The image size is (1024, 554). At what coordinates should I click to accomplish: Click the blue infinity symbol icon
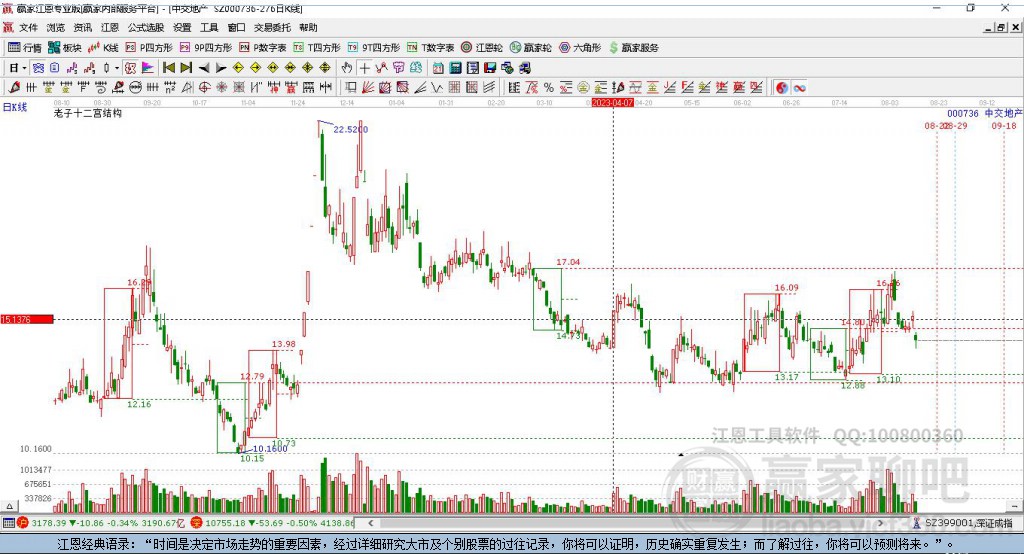click(x=799, y=88)
